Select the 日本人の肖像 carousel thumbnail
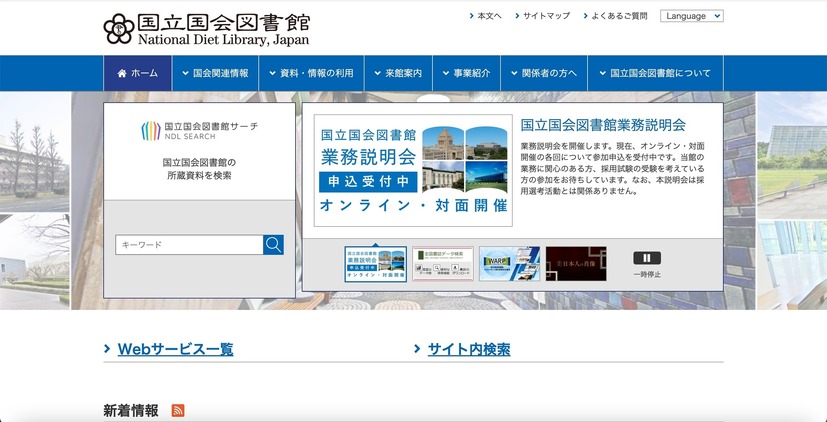Image resolution: width=827 pixels, height=422 pixels. click(x=576, y=264)
